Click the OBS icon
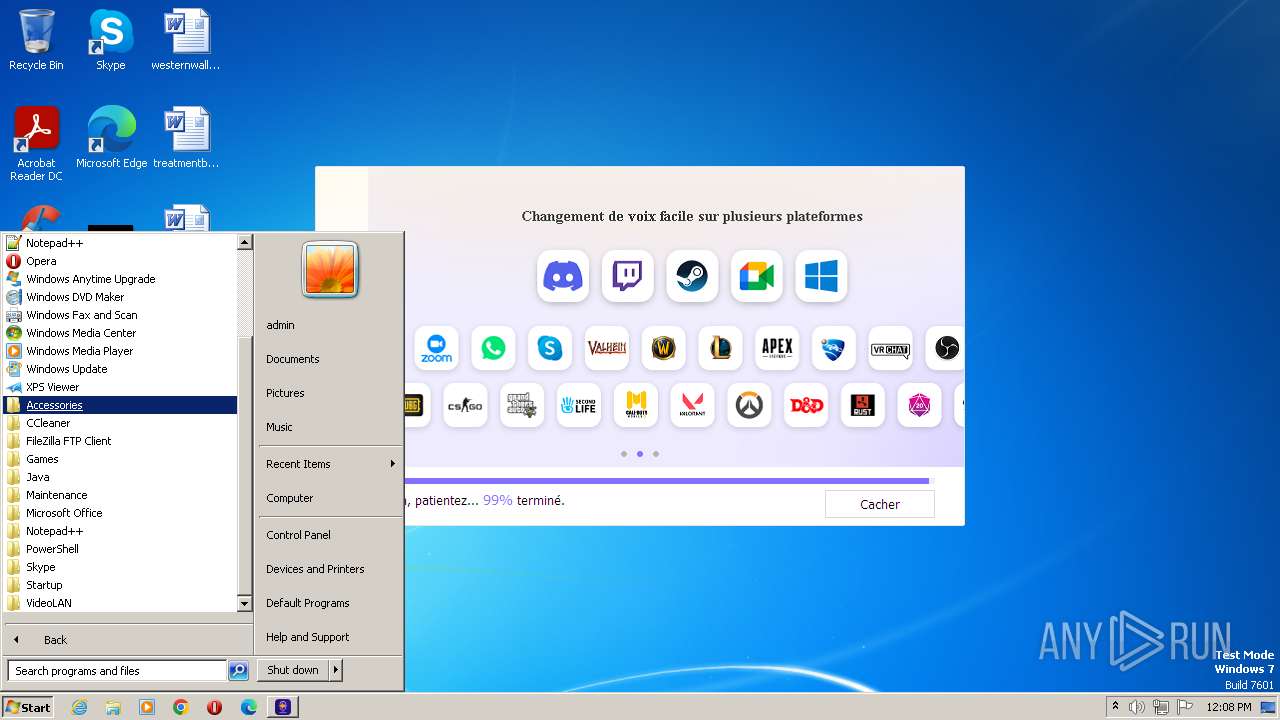The height and width of the screenshot is (720, 1280). [x=945, y=348]
